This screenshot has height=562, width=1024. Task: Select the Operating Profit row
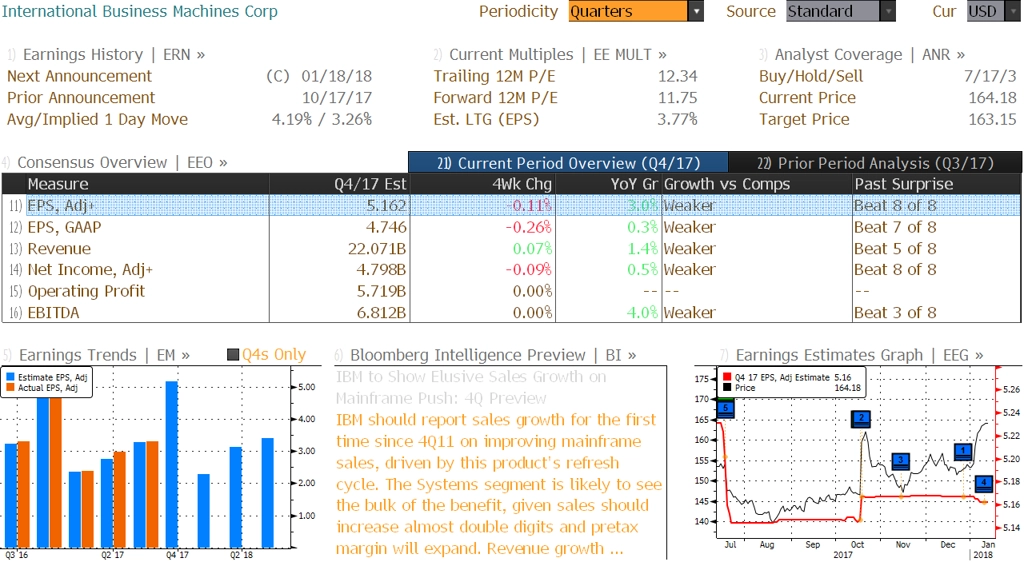pyautogui.click(x=511, y=291)
